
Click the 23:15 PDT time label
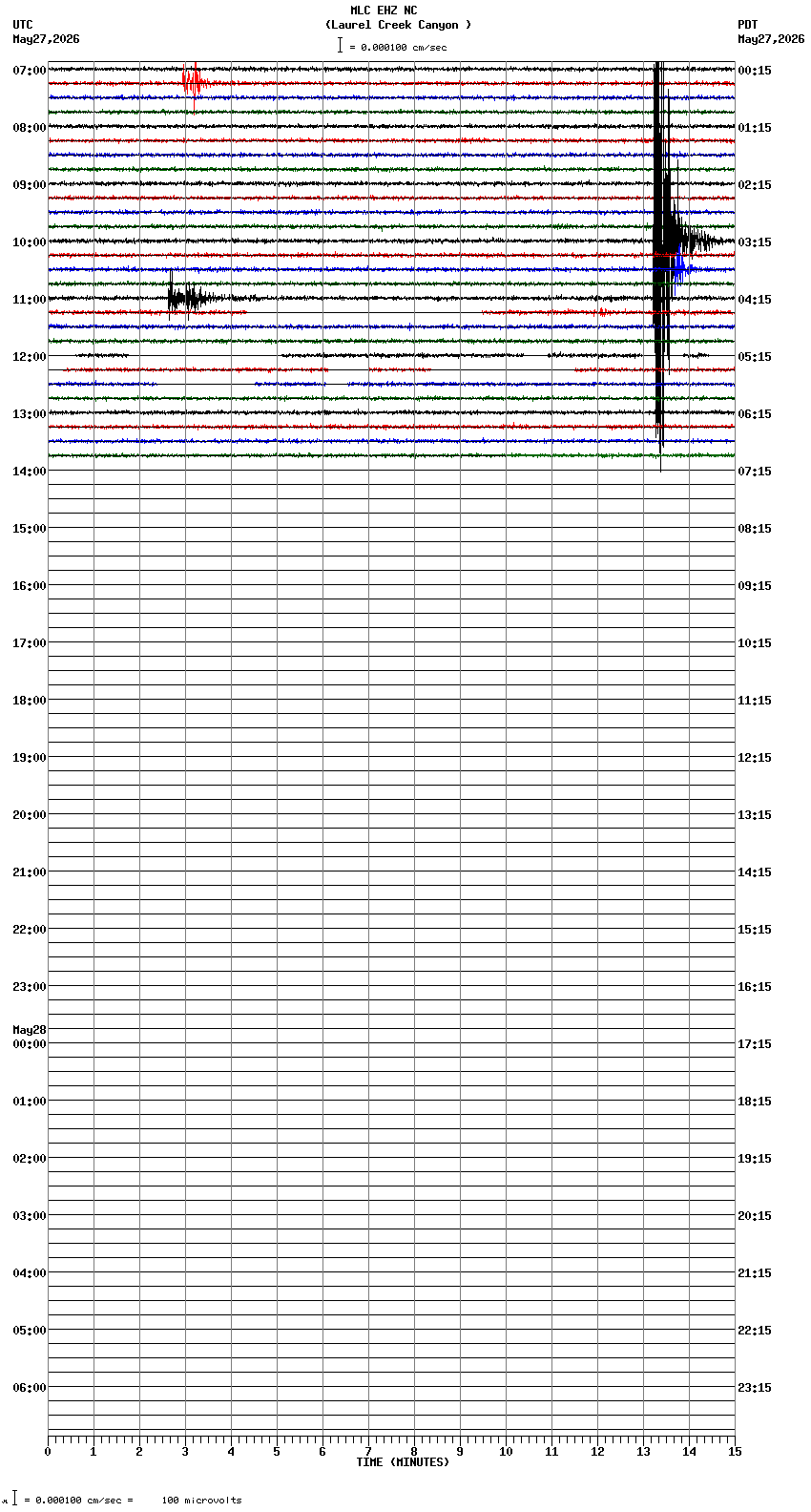tap(755, 1387)
